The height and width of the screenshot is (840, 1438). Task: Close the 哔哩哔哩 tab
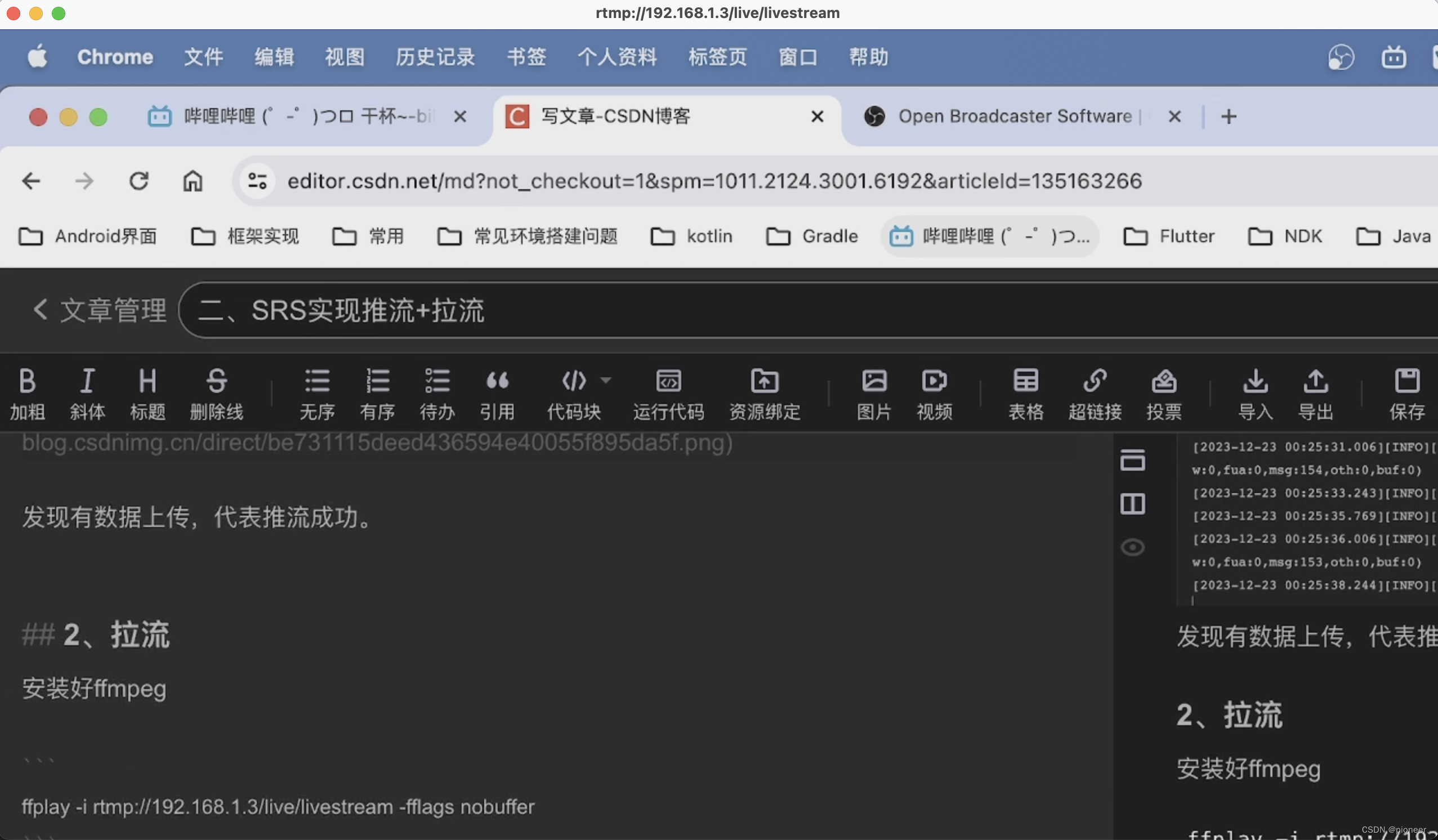click(460, 117)
